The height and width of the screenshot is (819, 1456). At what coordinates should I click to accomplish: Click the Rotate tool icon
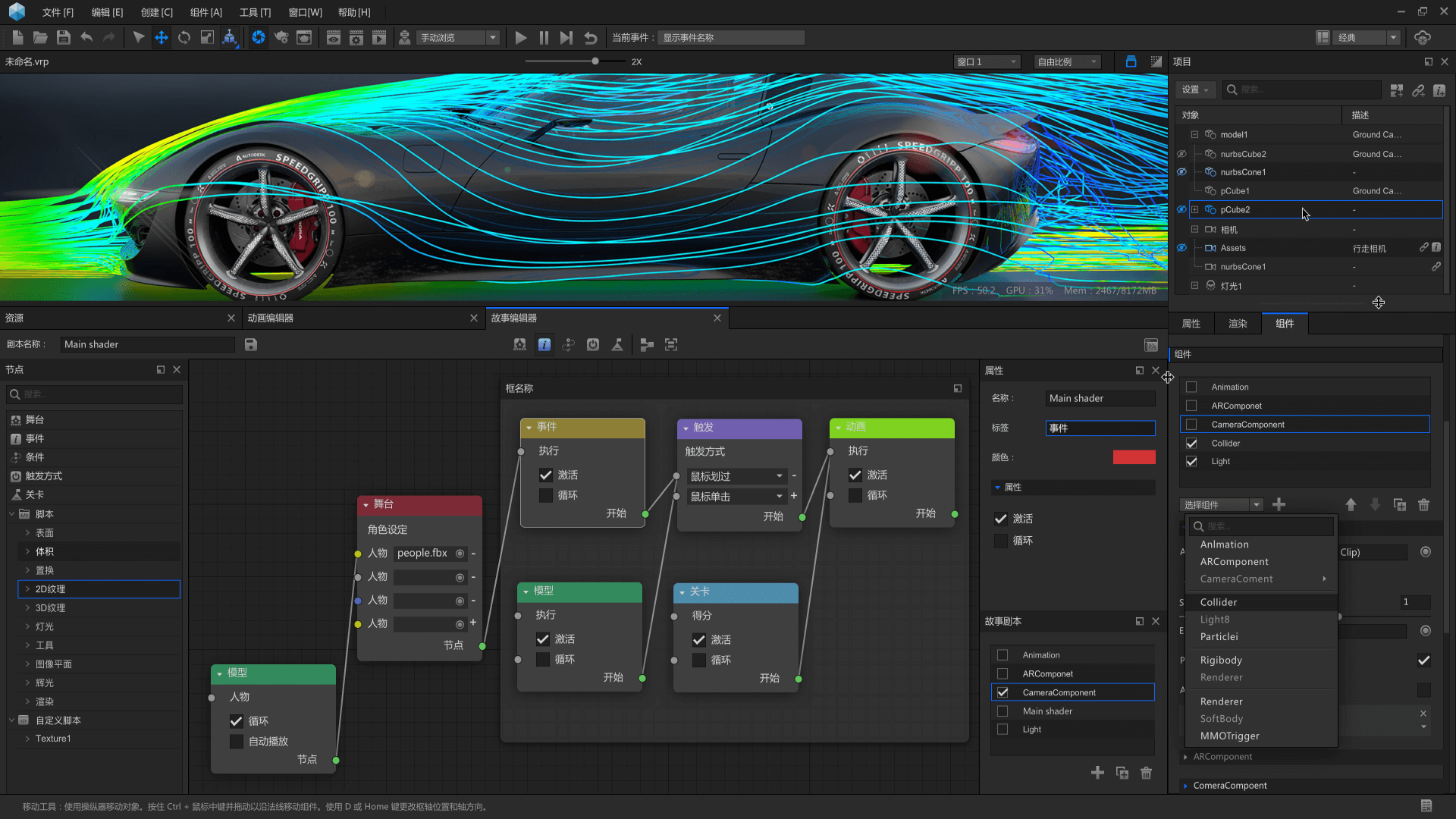pyautogui.click(x=184, y=37)
